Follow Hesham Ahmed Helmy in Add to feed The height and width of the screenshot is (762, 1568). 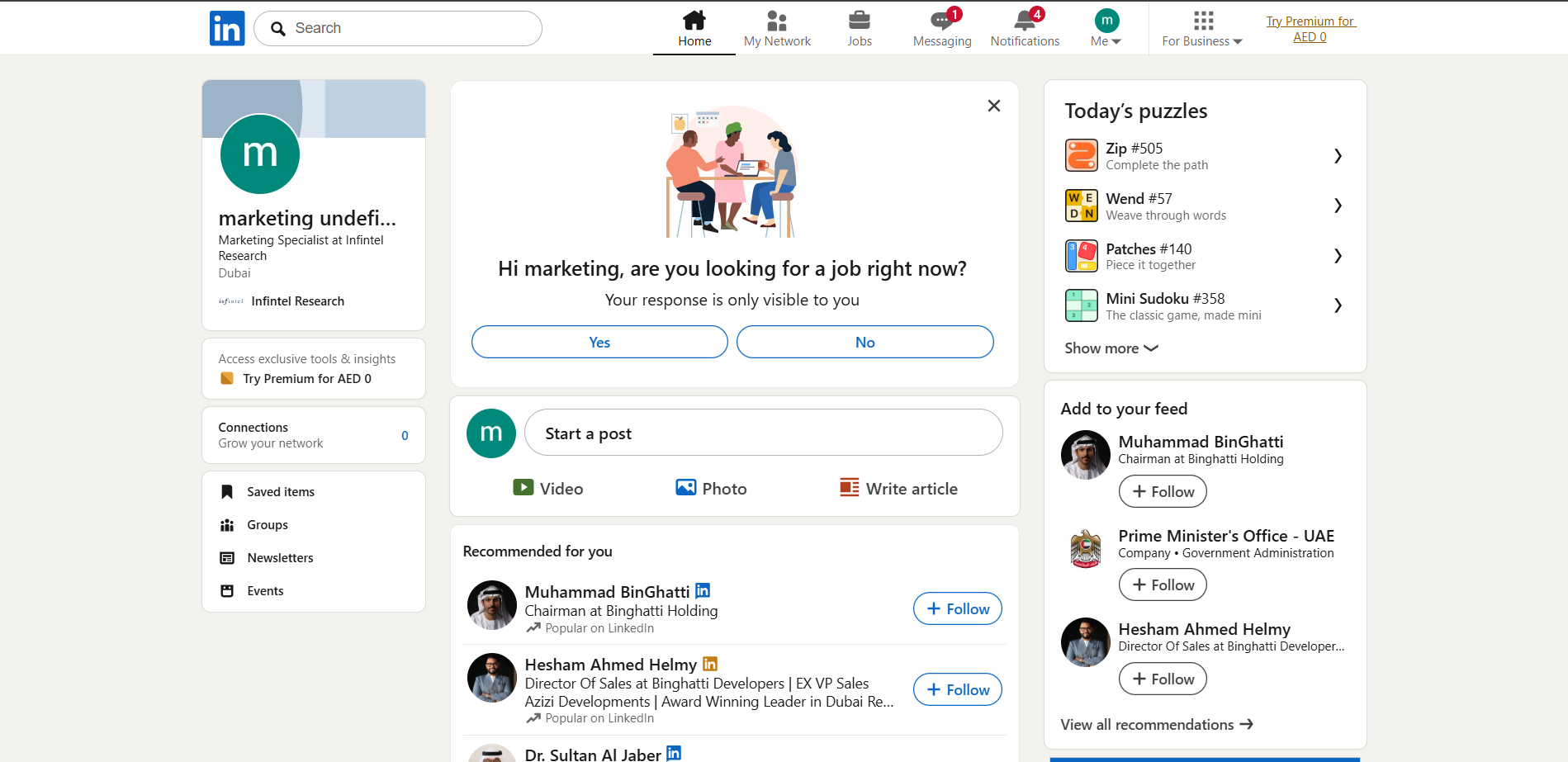1163,679
